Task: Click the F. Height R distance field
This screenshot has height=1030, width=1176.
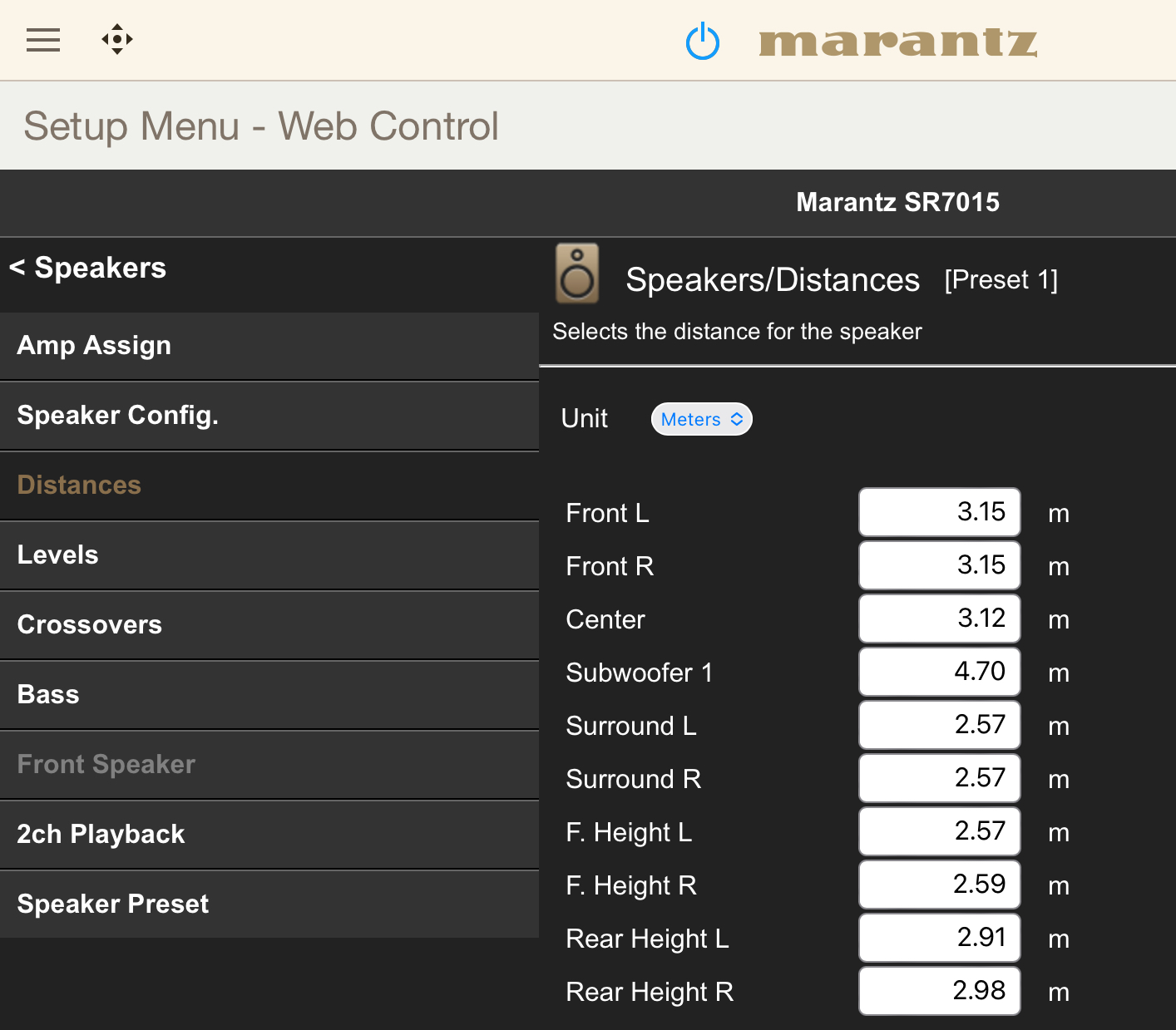Action: click(x=940, y=885)
